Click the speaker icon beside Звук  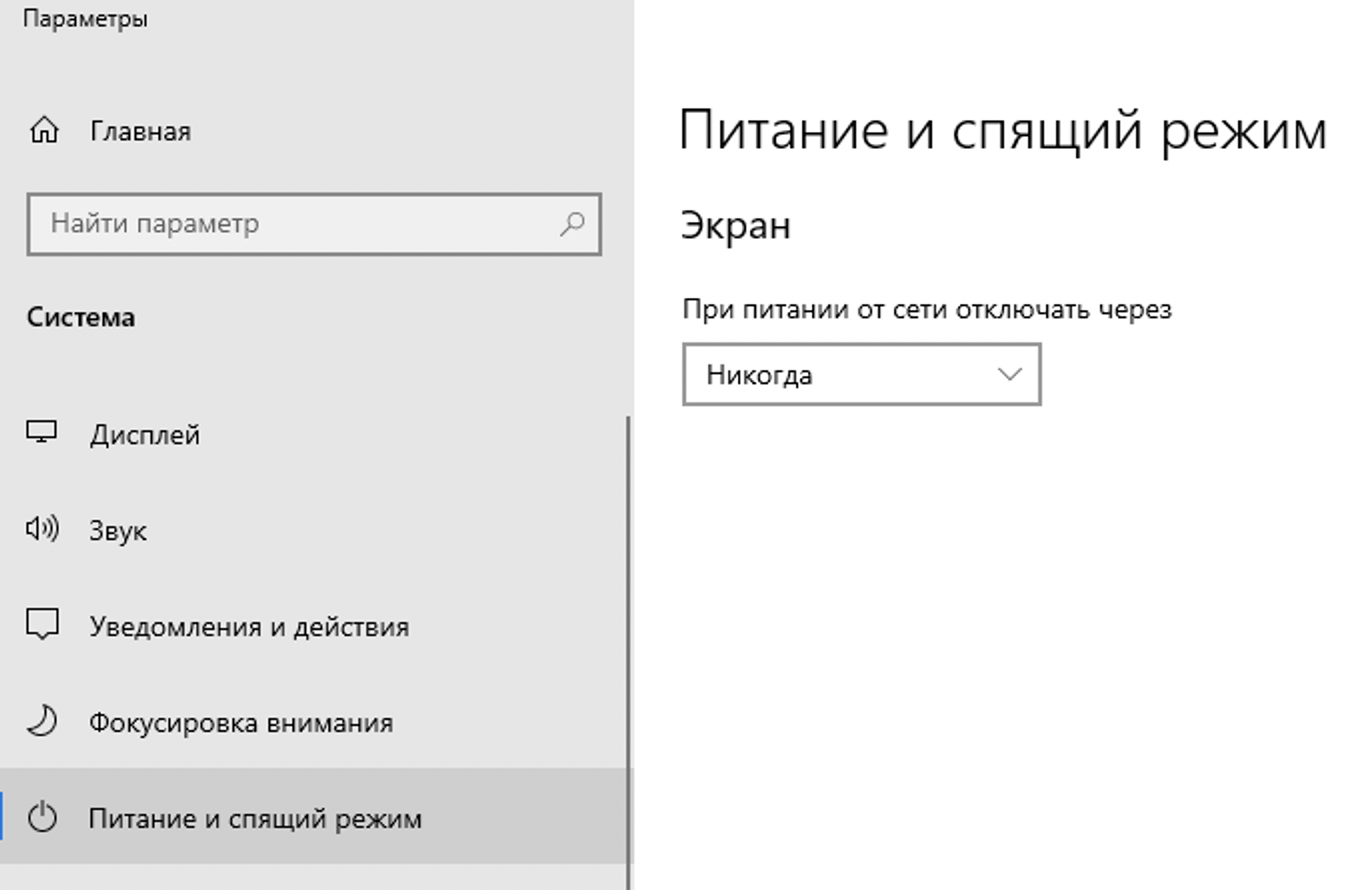(x=42, y=529)
